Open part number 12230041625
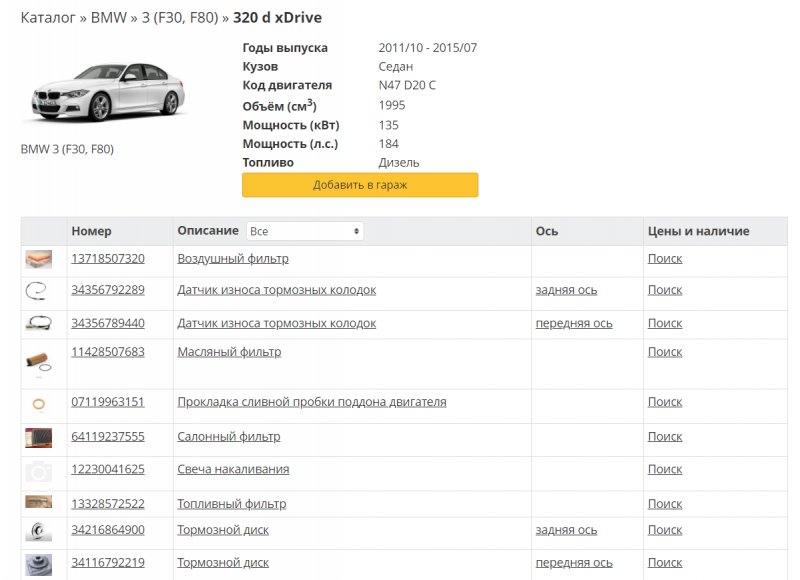 point(108,469)
